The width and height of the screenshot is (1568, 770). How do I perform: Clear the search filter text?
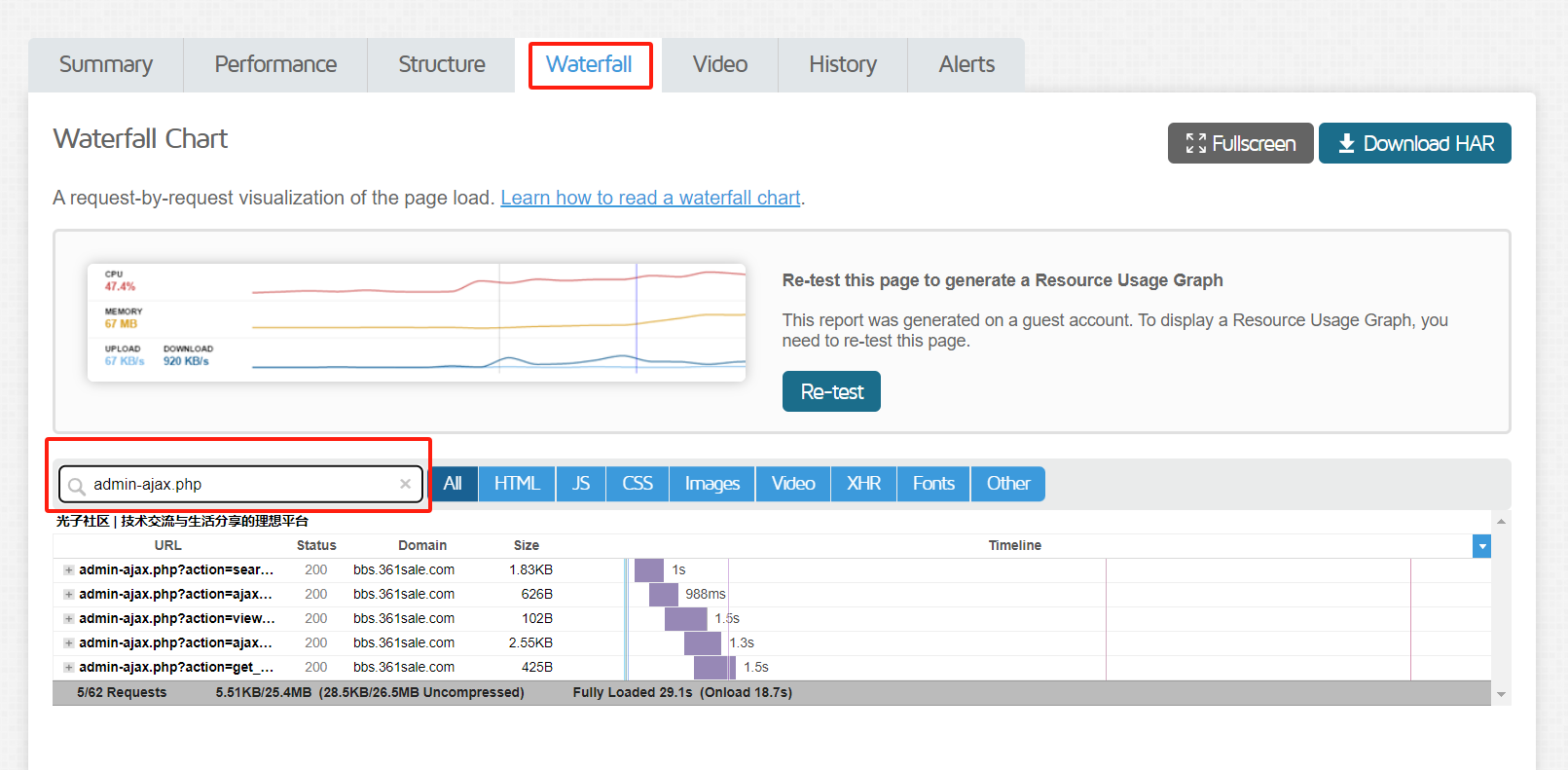(406, 484)
